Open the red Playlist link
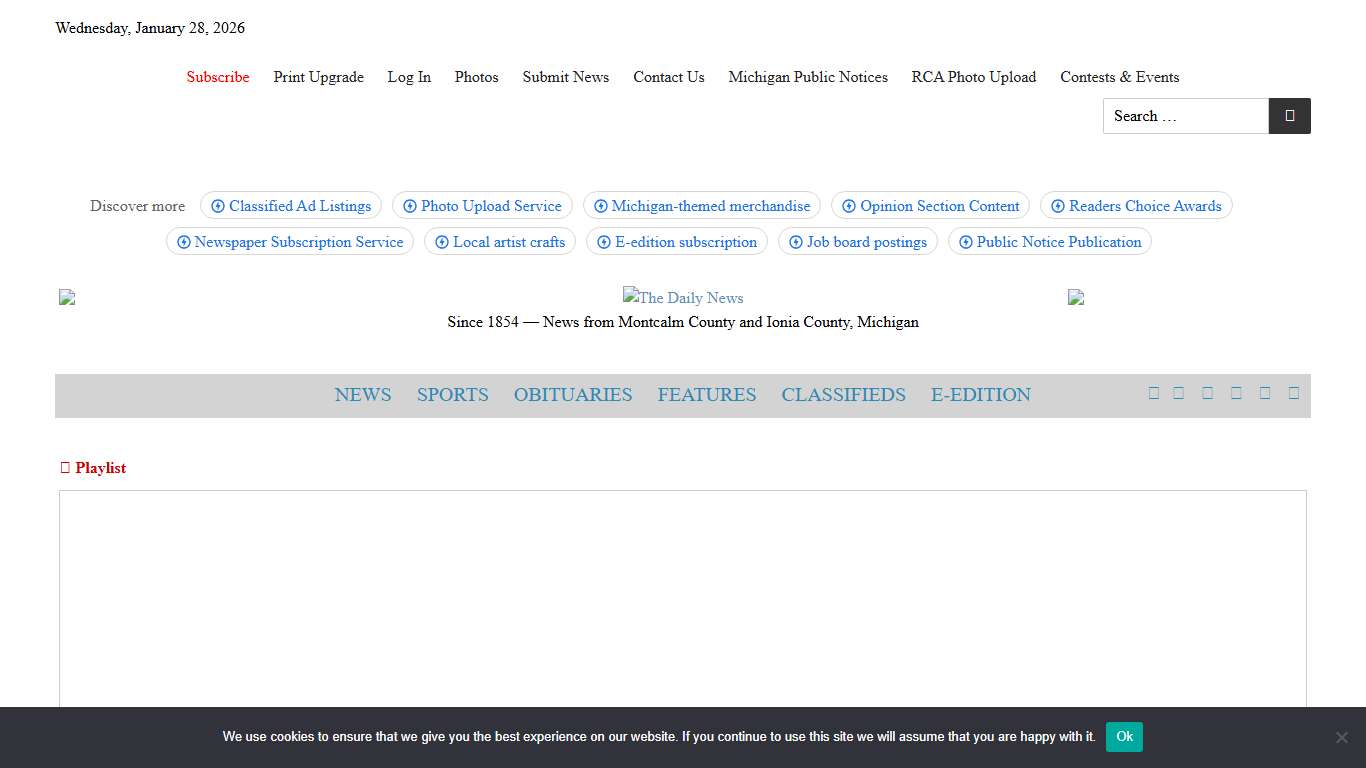Image resolution: width=1366 pixels, height=768 pixels. pos(93,468)
